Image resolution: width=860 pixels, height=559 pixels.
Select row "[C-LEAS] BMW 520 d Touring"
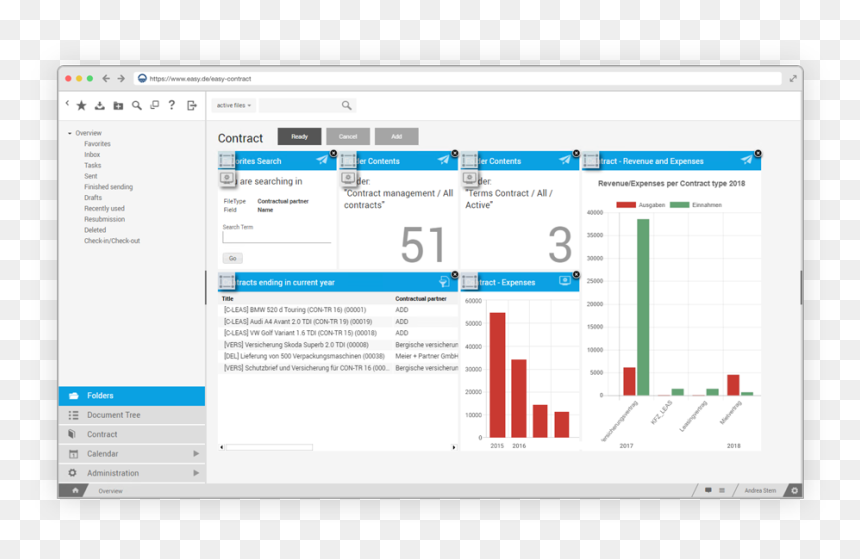338,310
